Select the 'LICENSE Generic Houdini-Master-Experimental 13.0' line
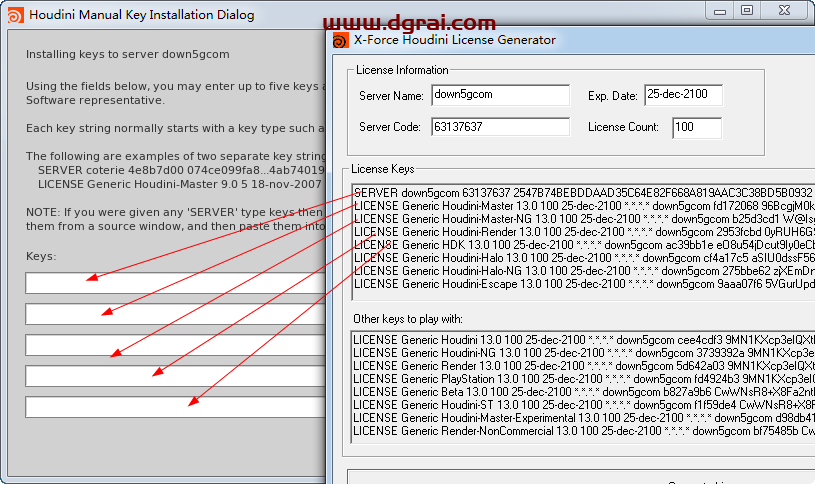 [584, 418]
